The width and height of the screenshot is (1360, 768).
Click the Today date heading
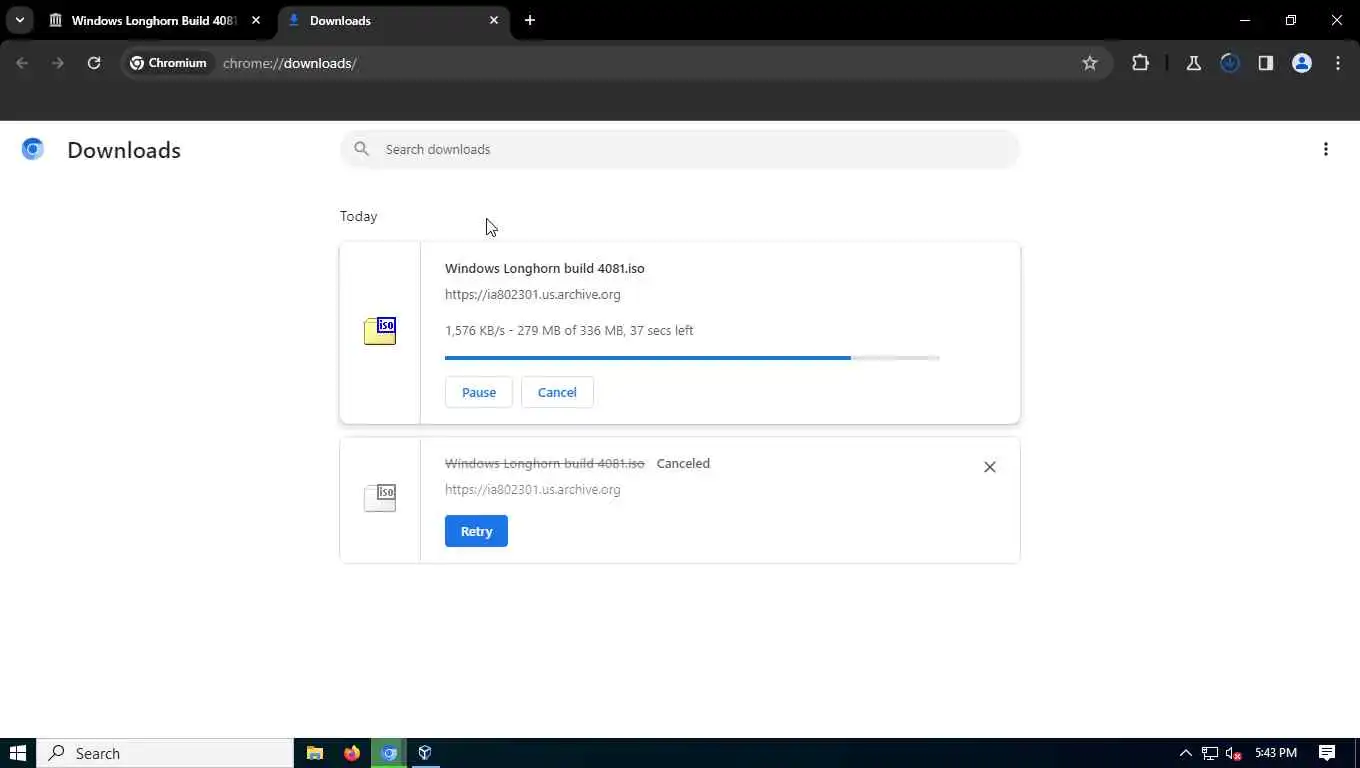click(x=358, y=216)
